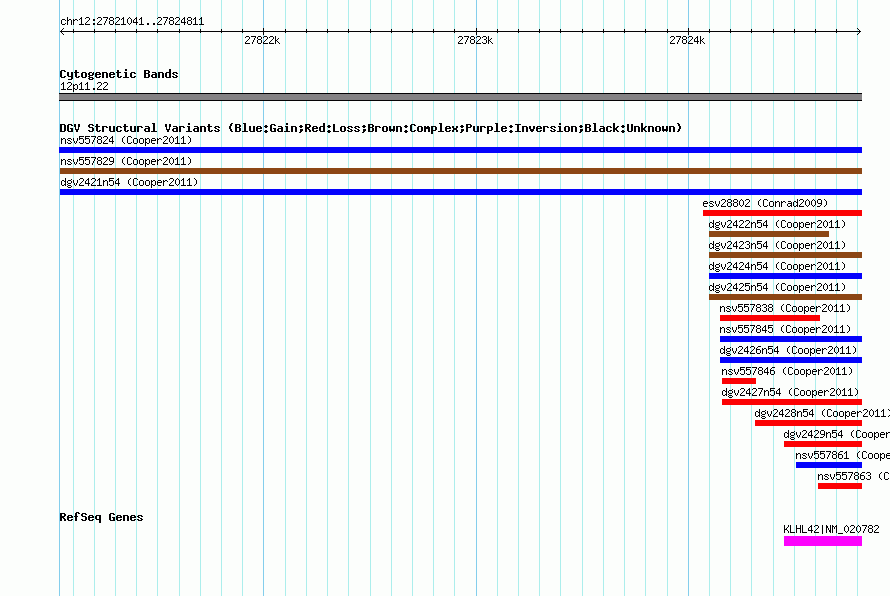Click the gray 12p11.22 cytogenetic band bar
Image resolution: width=890 pixels, height=596 pixels.
pyautogui.click(x=460, y=97)
